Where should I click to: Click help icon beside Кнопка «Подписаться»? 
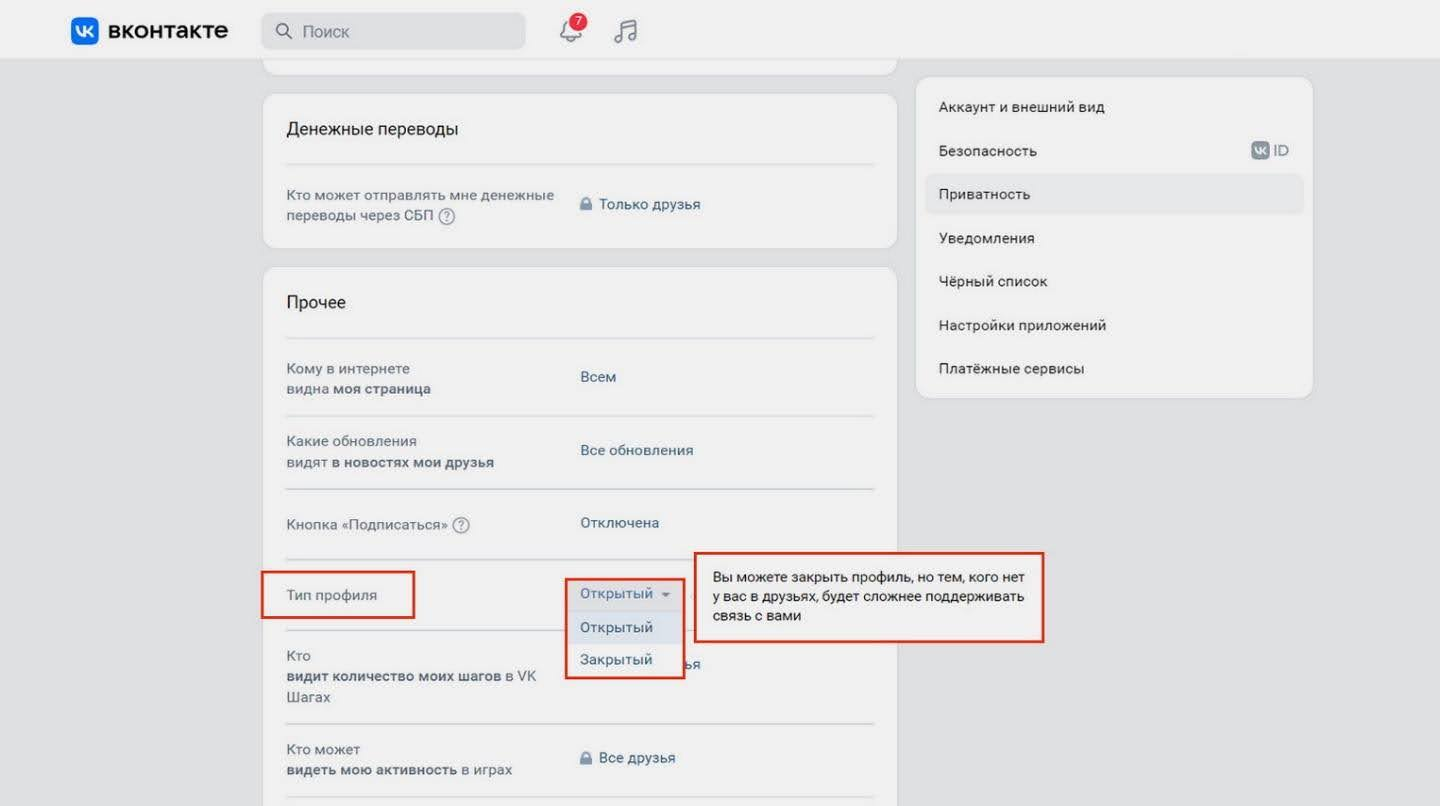pyautogui.click(x=461, y=525)
